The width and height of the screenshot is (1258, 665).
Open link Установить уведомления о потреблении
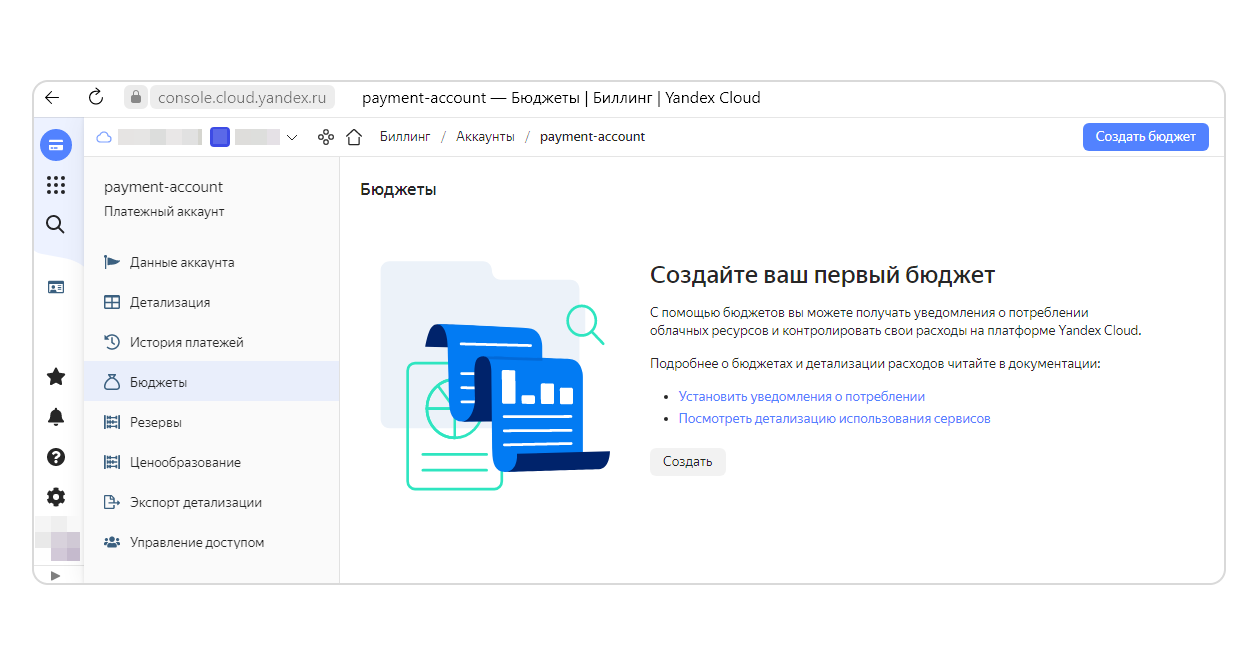[x=801, y=396]
